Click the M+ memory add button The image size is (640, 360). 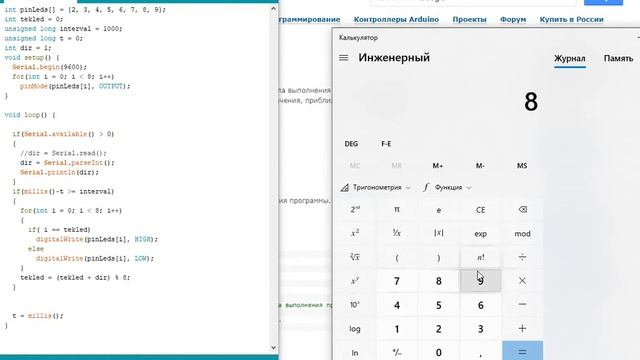[438, 165]
